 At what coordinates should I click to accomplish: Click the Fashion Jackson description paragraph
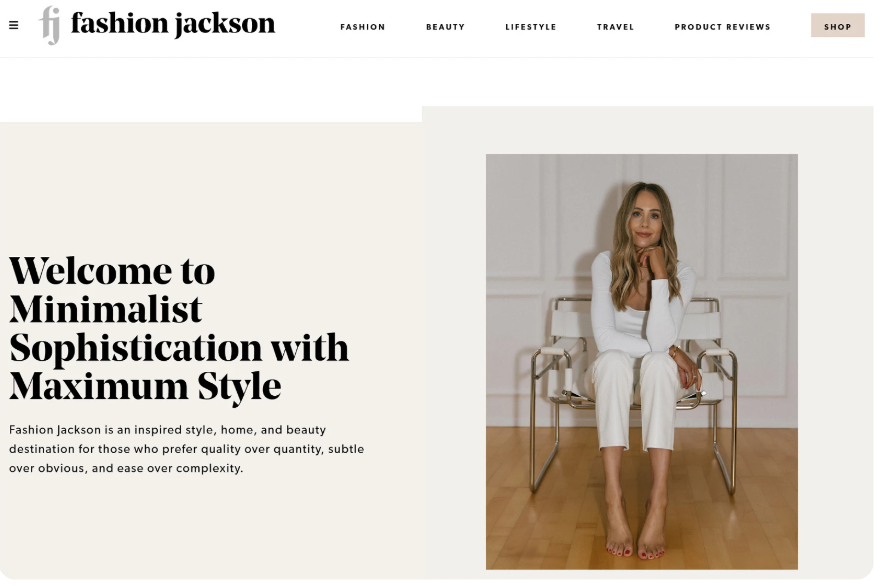[187, 449]
